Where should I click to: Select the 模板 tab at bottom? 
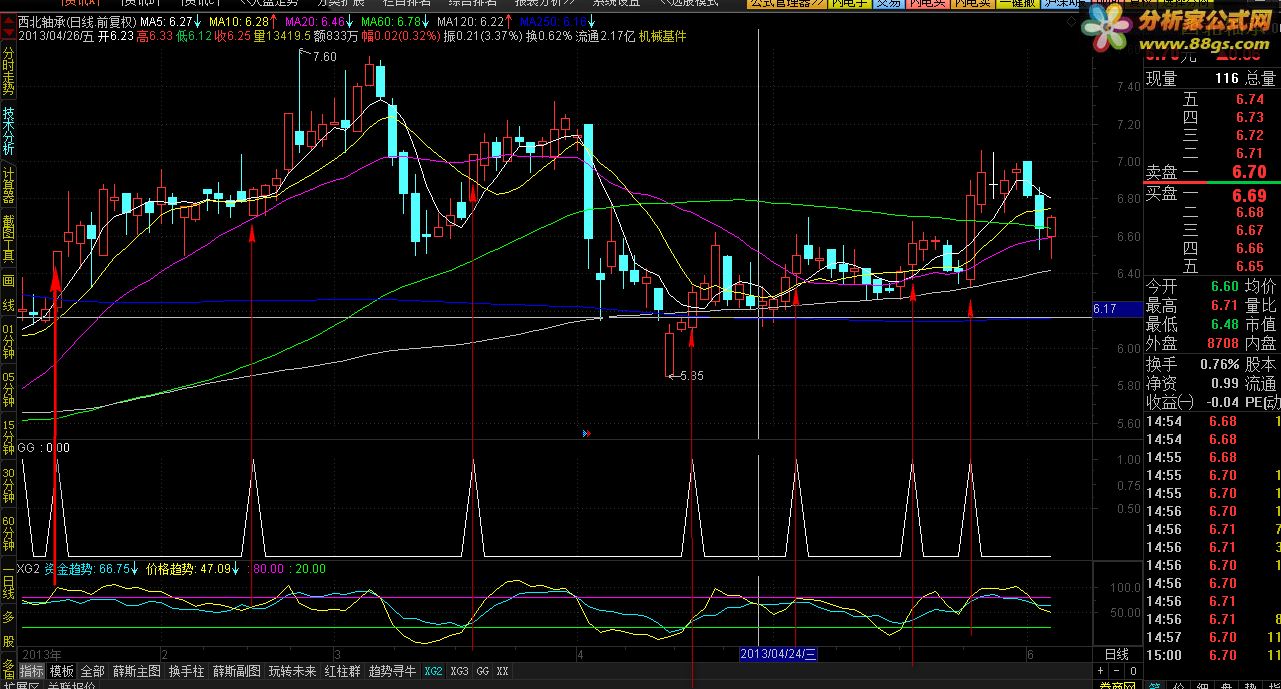(x=62, y=671)
